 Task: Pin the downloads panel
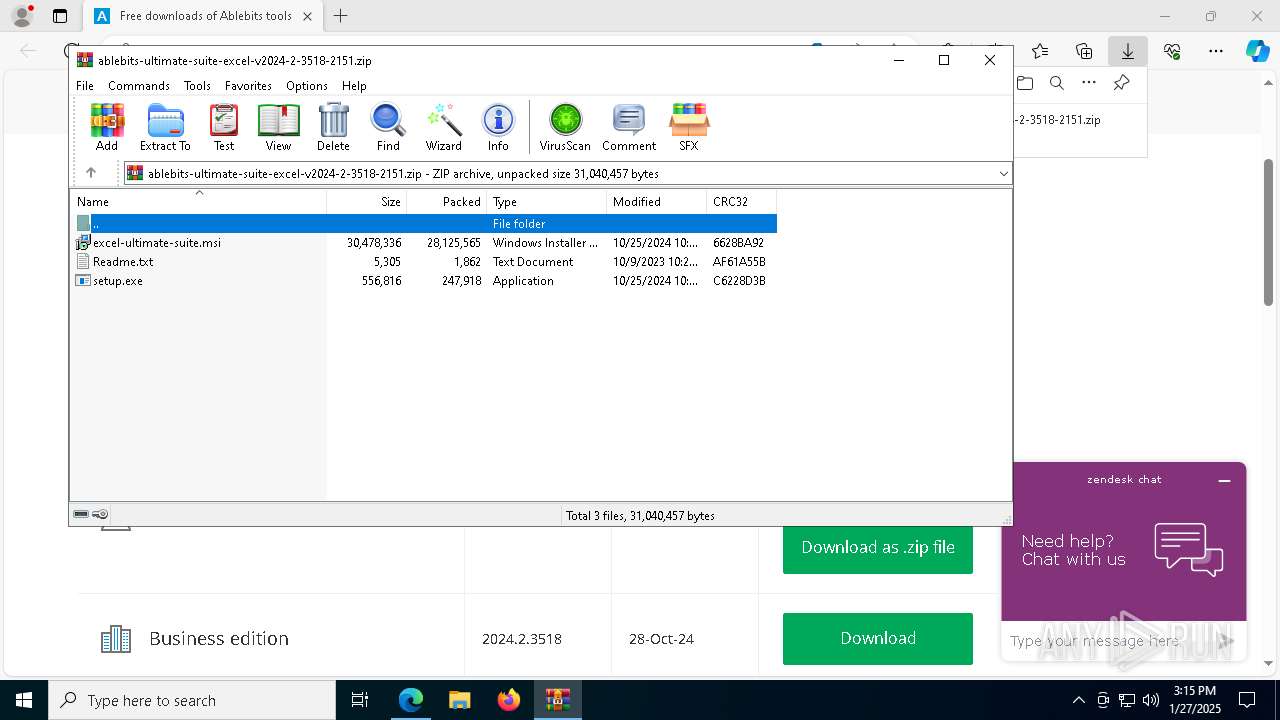(x=1121, y=83)
